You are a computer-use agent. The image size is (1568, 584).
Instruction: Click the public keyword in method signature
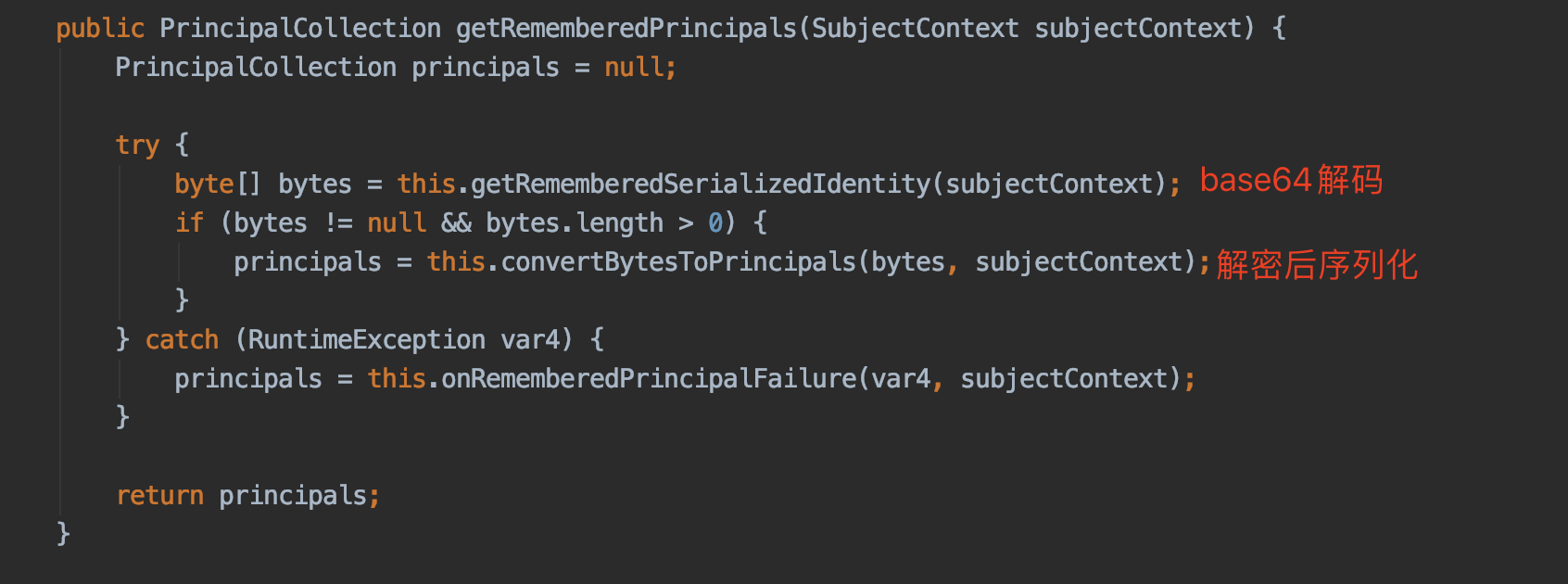pos(100,29)
